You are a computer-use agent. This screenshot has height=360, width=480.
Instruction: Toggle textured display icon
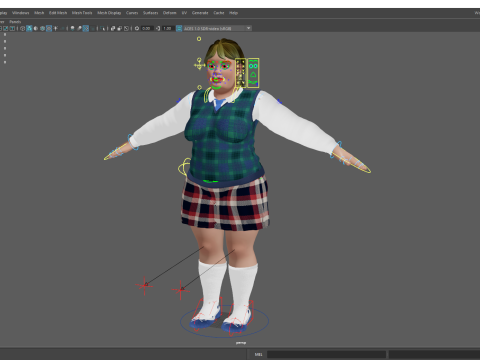[x=49, y=28]
